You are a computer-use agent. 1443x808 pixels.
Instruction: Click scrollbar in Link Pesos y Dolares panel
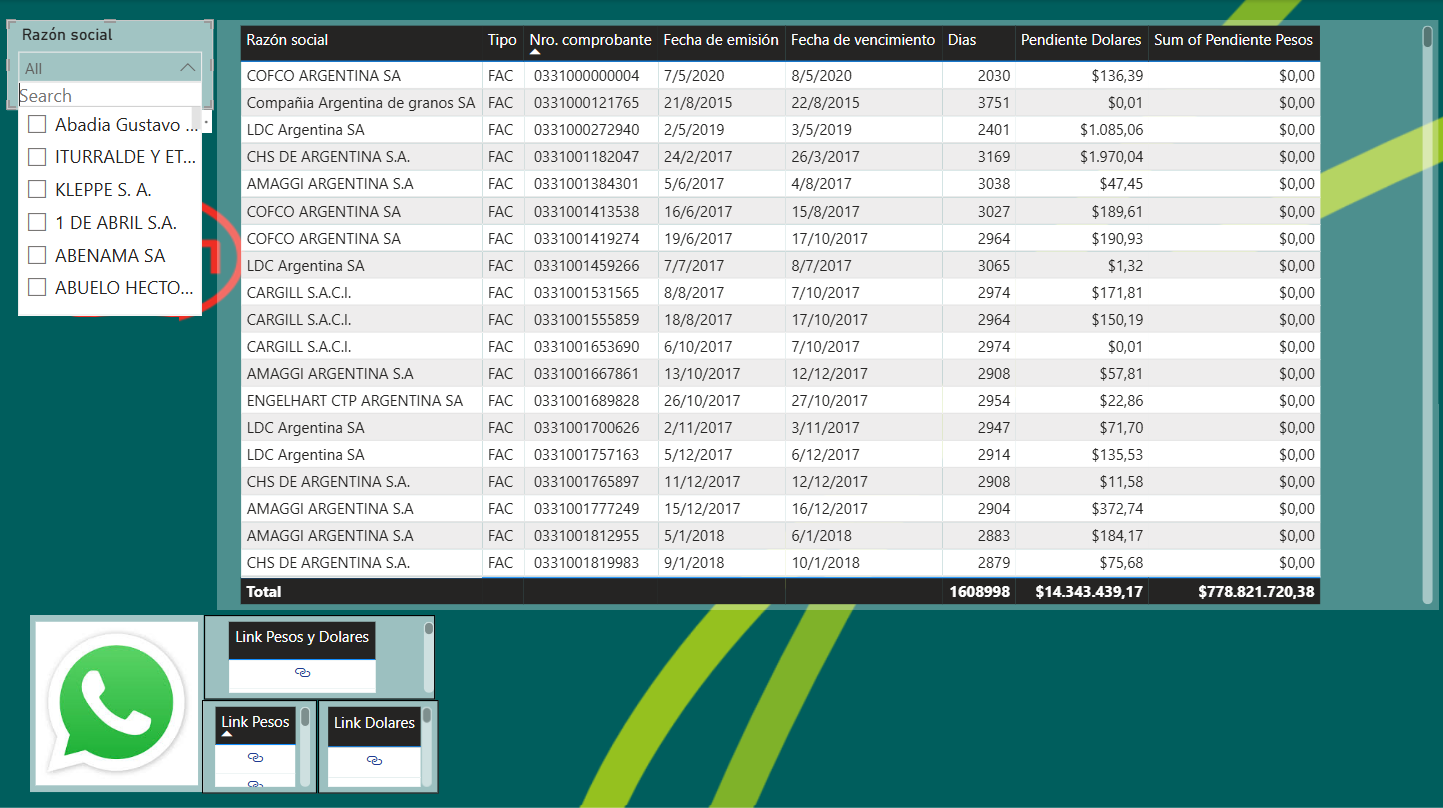(429, 657)
